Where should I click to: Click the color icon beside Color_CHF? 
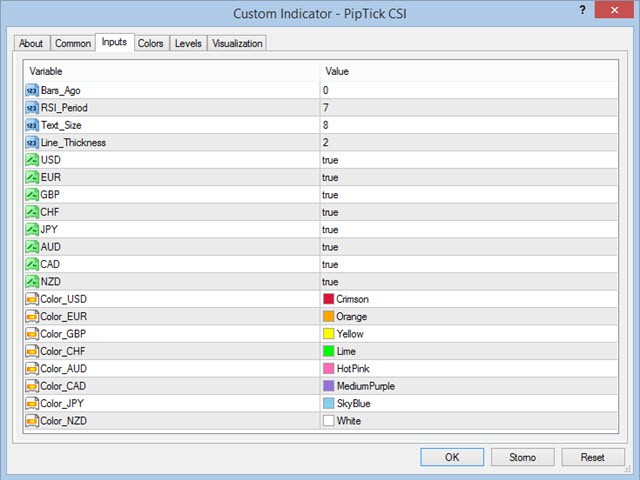click(32, 351)
